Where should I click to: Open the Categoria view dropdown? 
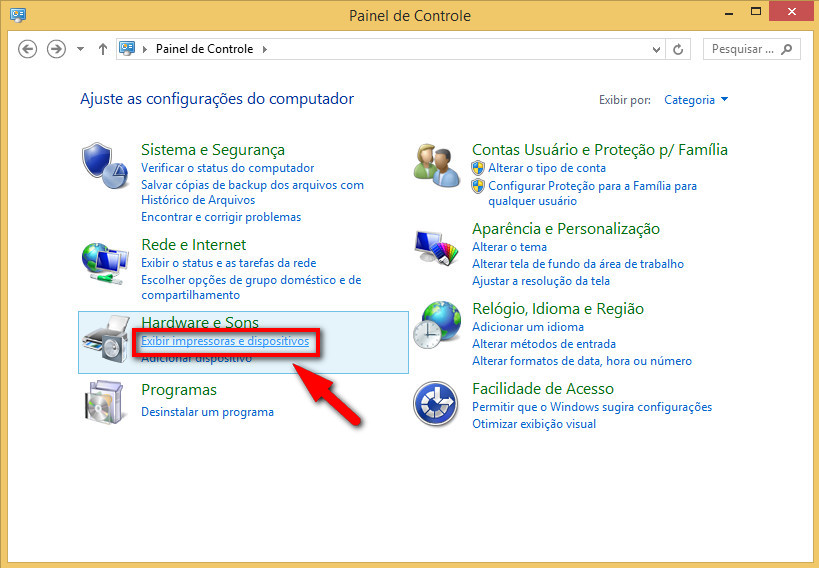coord(696,100)
